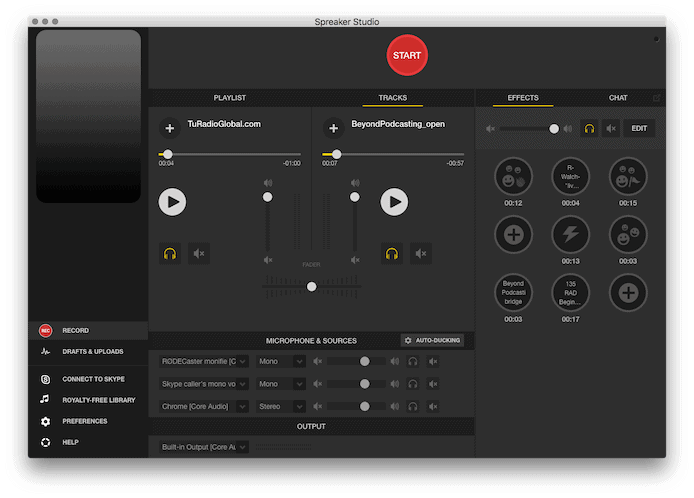The image size is (694, 498).
Task: Open DRAFTS & UPLOADS section
Action: pyautogui.click(x=88, y=351)
